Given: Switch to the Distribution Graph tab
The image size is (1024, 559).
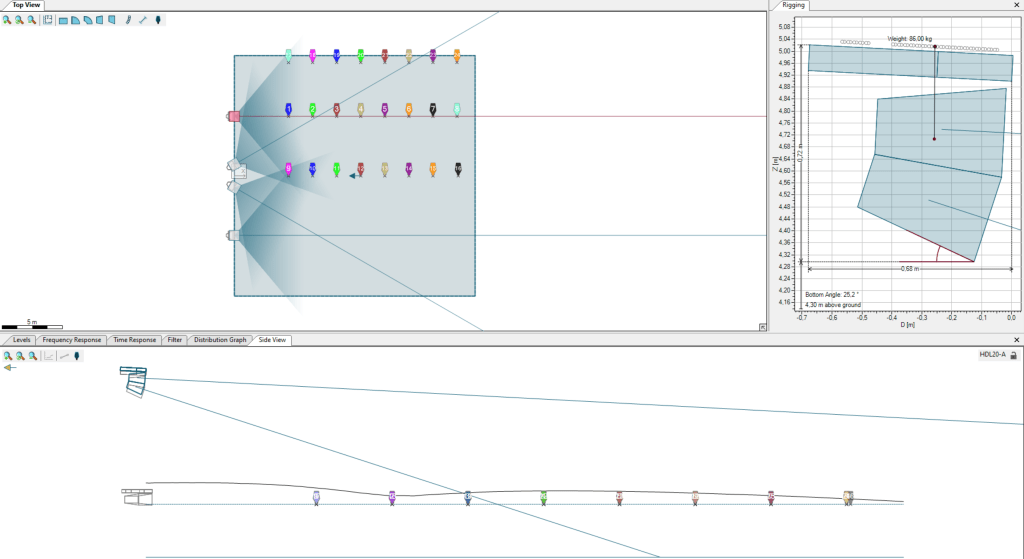Looking at the screenshot, I should [x=220, y=340].
